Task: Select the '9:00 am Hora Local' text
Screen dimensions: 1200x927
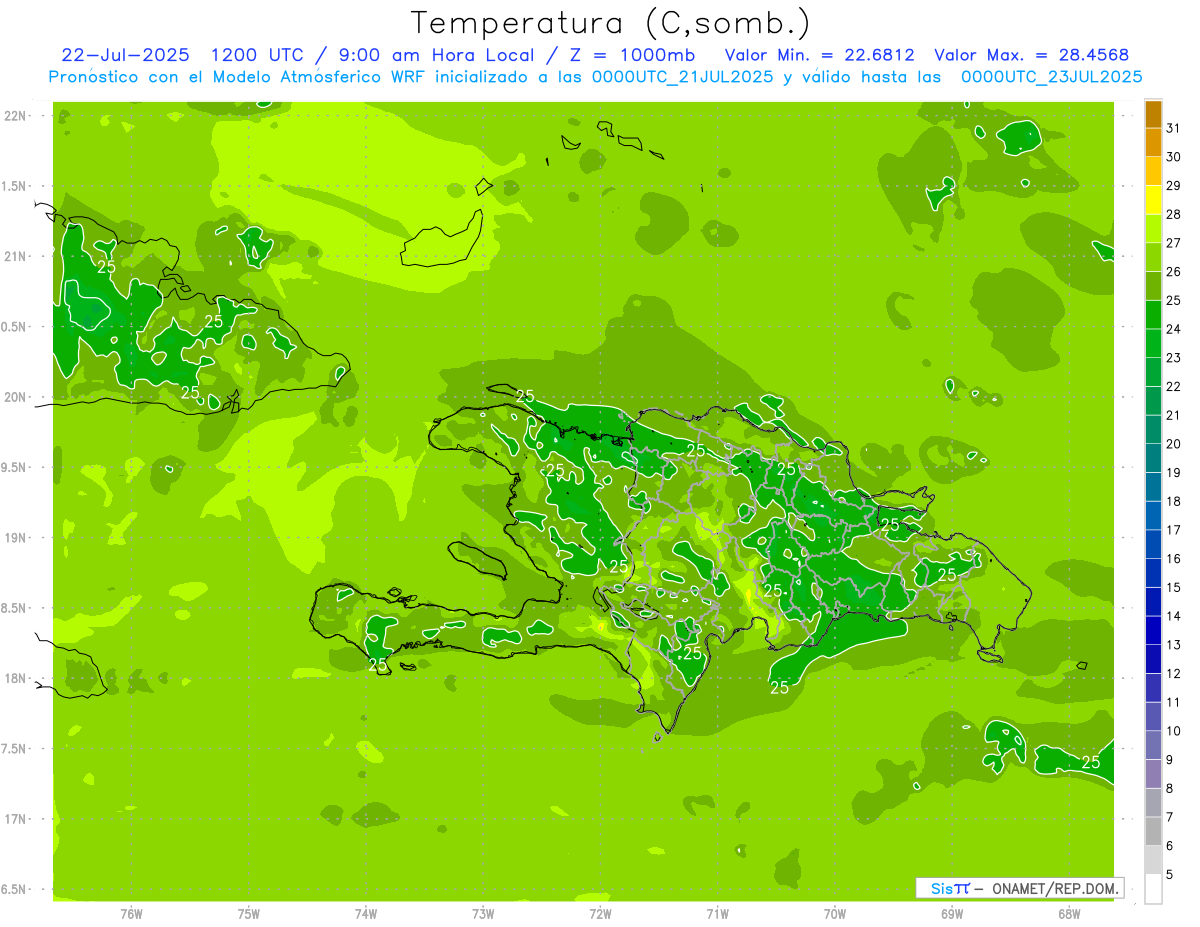Action: point(436,55)
